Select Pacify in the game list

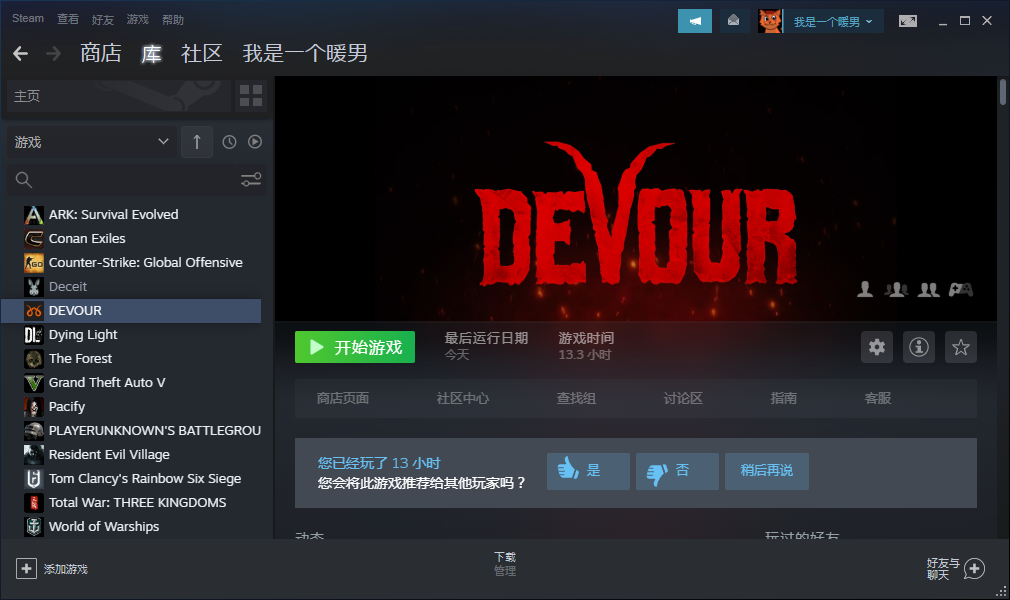131,407
